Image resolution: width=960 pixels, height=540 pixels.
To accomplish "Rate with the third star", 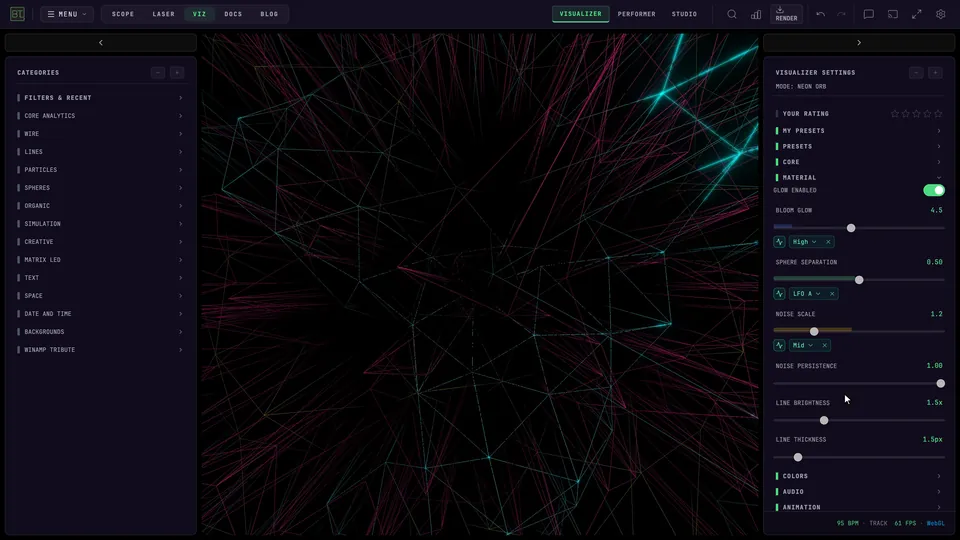I will 917,114.
